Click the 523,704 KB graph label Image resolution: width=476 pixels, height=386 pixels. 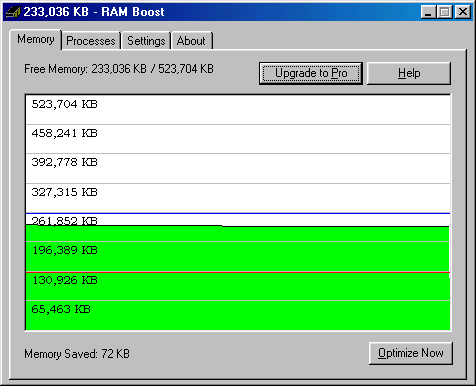(x=64, y=104)
